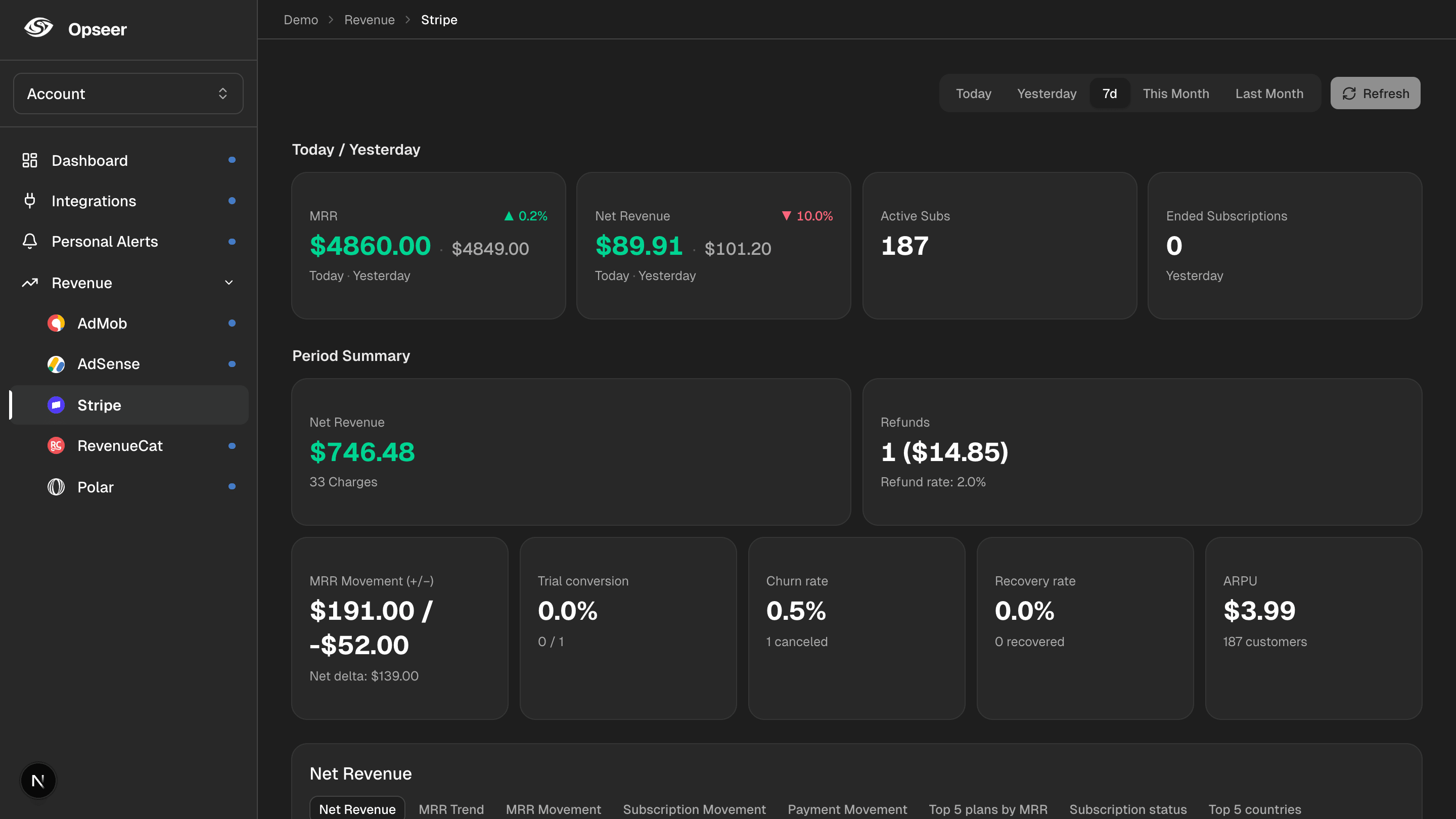This screenshot has width=1456, height=819.
Task: Click the red down triangle on Net Revenue card
Action: (x=786, y=216)
